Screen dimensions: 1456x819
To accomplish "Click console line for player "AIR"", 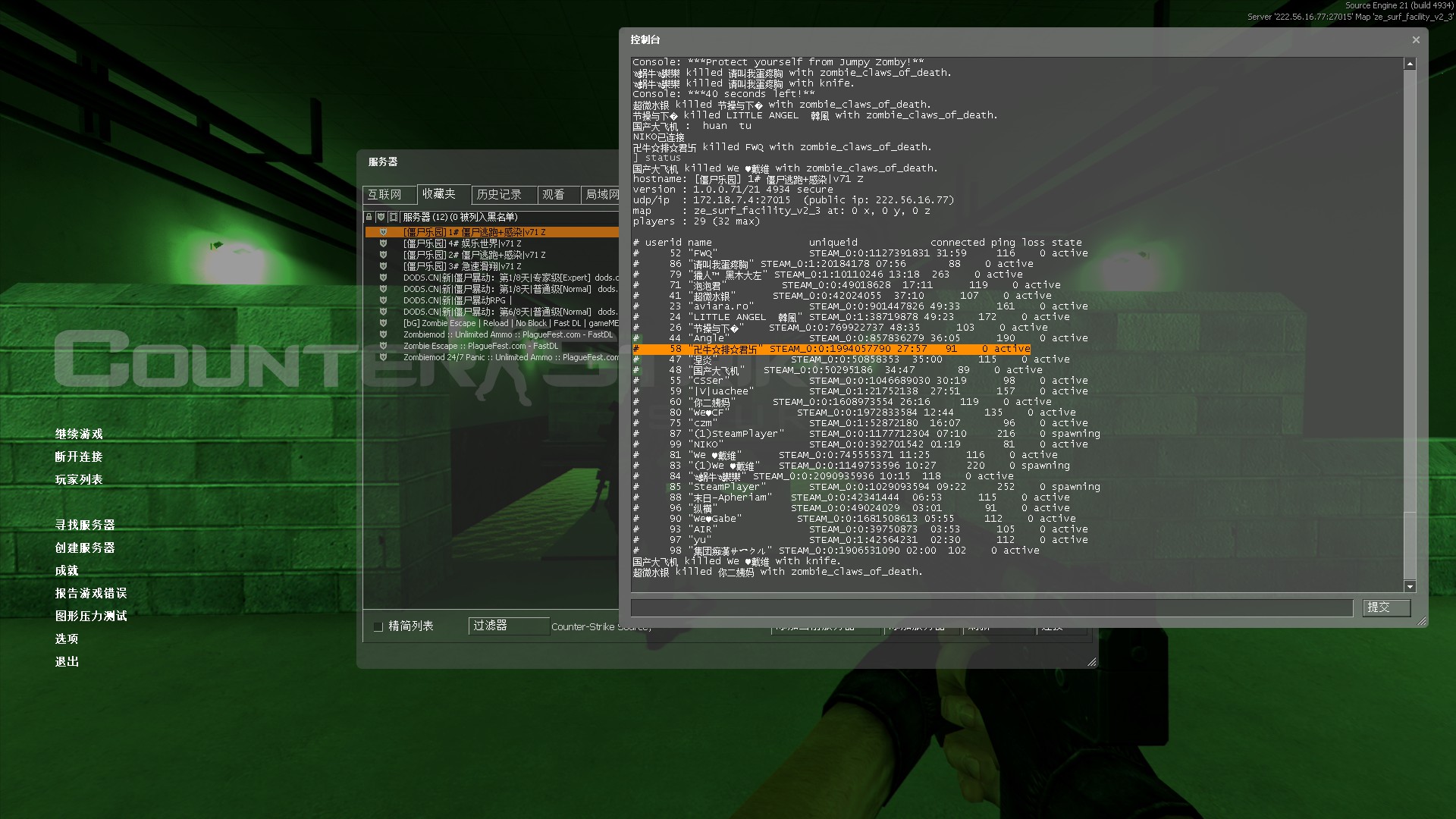I will pyautogui.click(x=861, y=529).
